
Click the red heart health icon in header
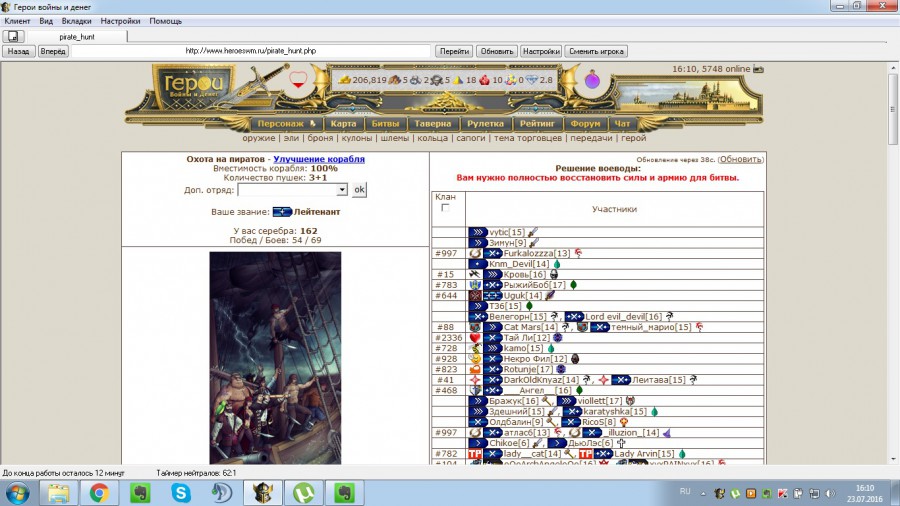(x=298, y=80)
